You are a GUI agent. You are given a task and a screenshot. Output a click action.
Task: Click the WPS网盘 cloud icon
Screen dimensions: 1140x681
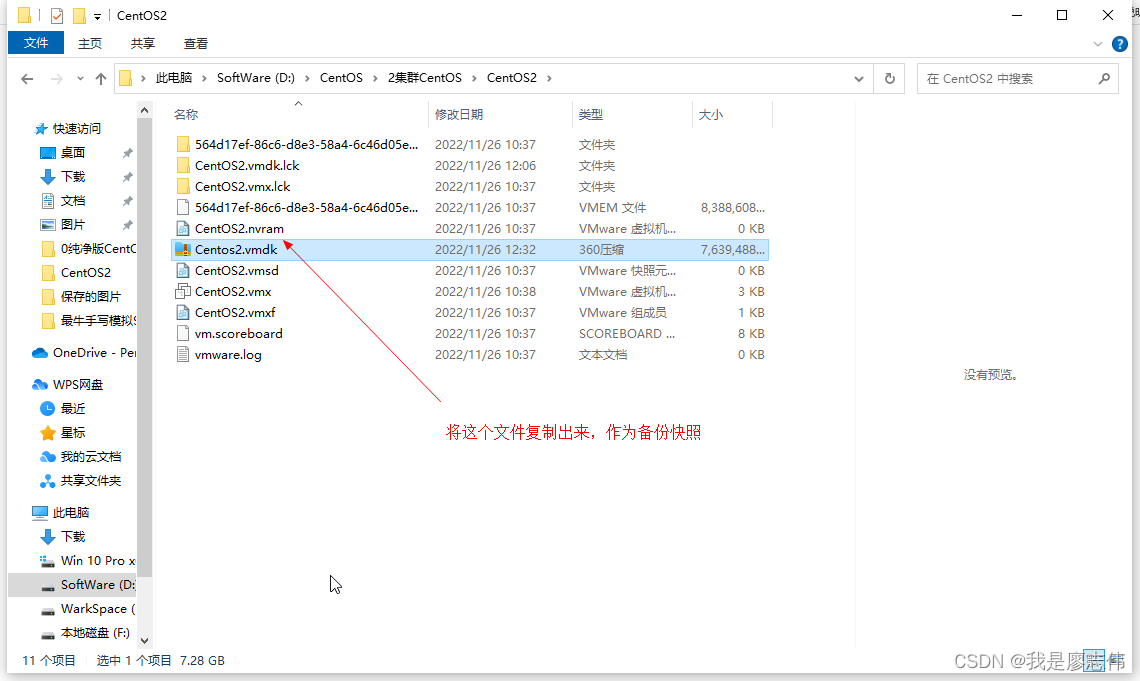(40, 384)
